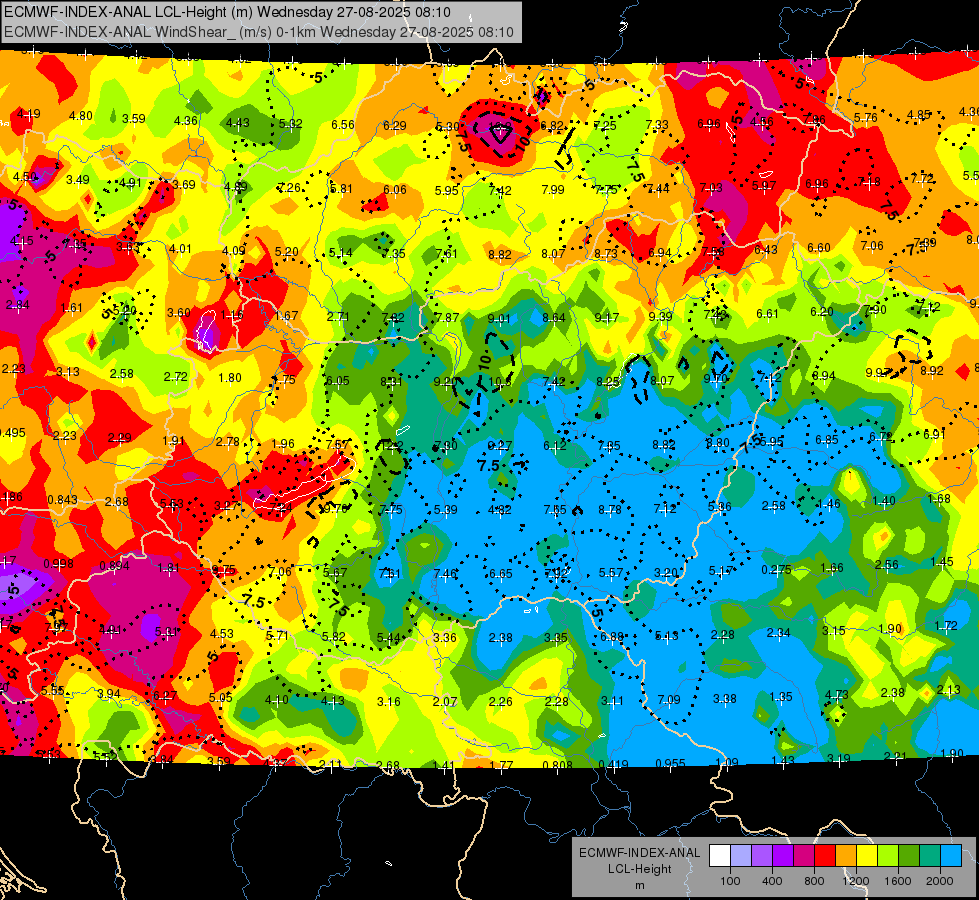Click the grid value '4.10'
Viewport: 979px width, 900px height.
pos(277,700)
